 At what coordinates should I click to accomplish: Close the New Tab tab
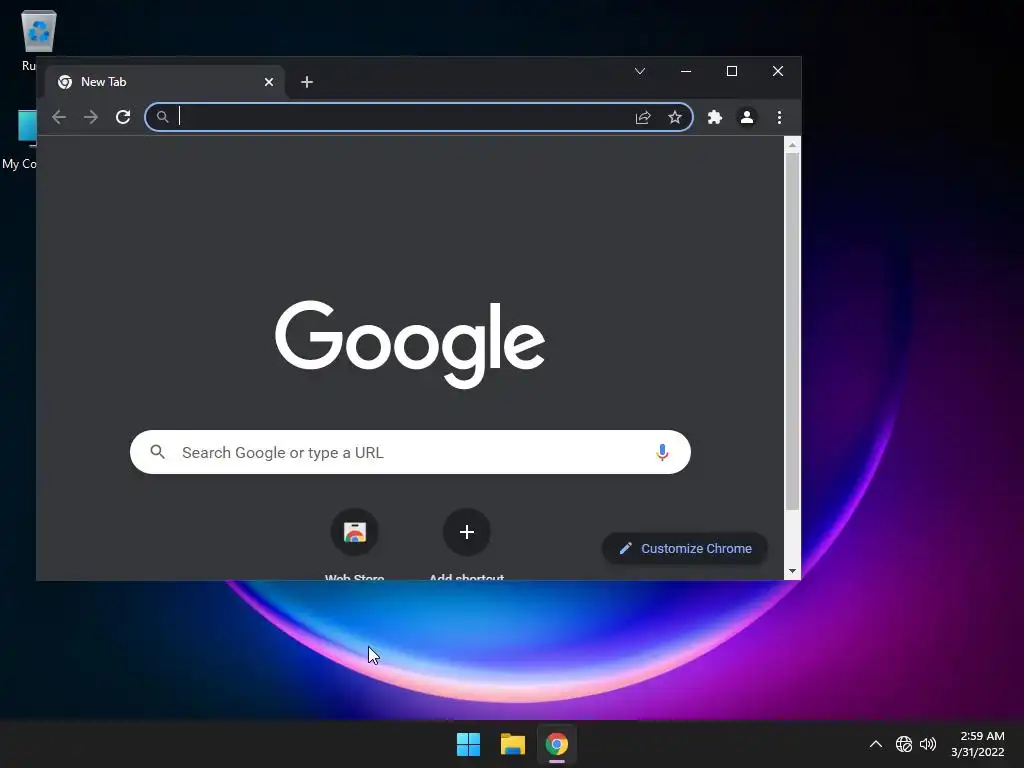(268, 82)
